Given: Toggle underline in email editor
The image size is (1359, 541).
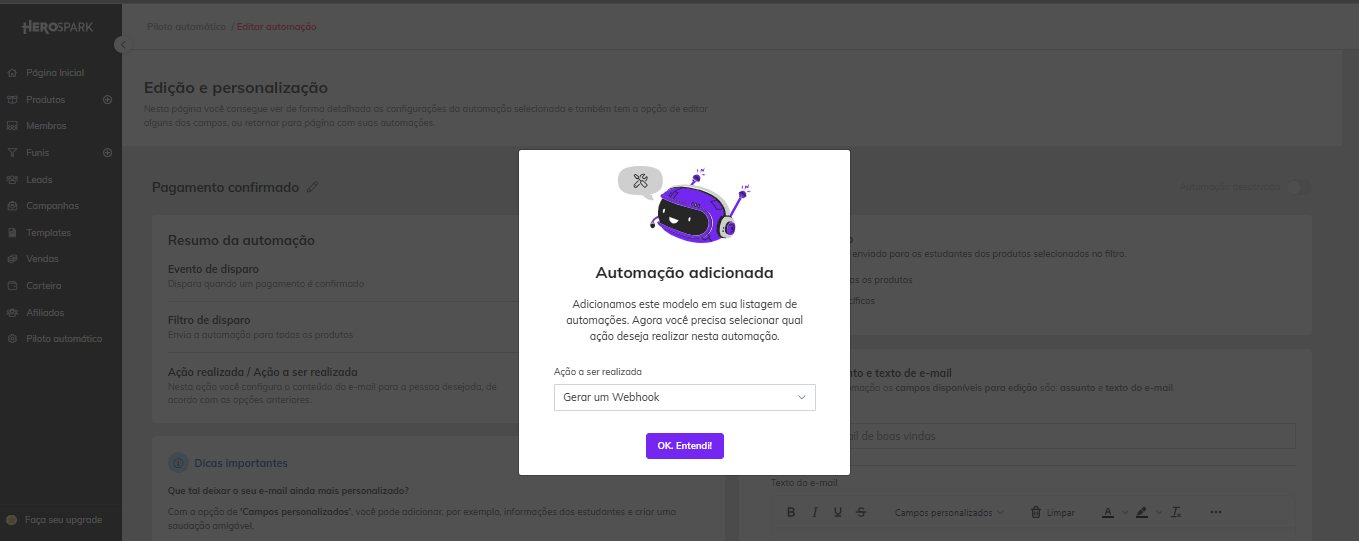Looking at the screenshot, I should coord(839,512).
